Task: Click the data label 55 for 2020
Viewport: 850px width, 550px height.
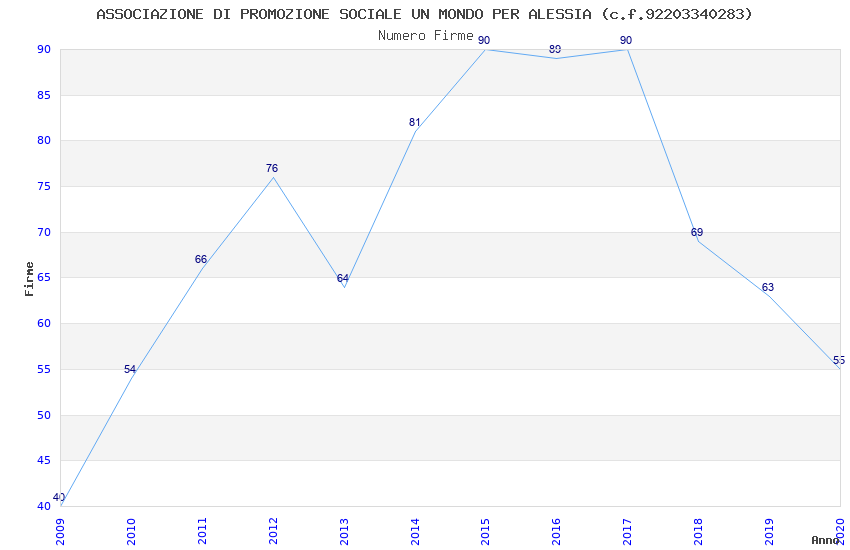Action: click(x=839, y=360)
